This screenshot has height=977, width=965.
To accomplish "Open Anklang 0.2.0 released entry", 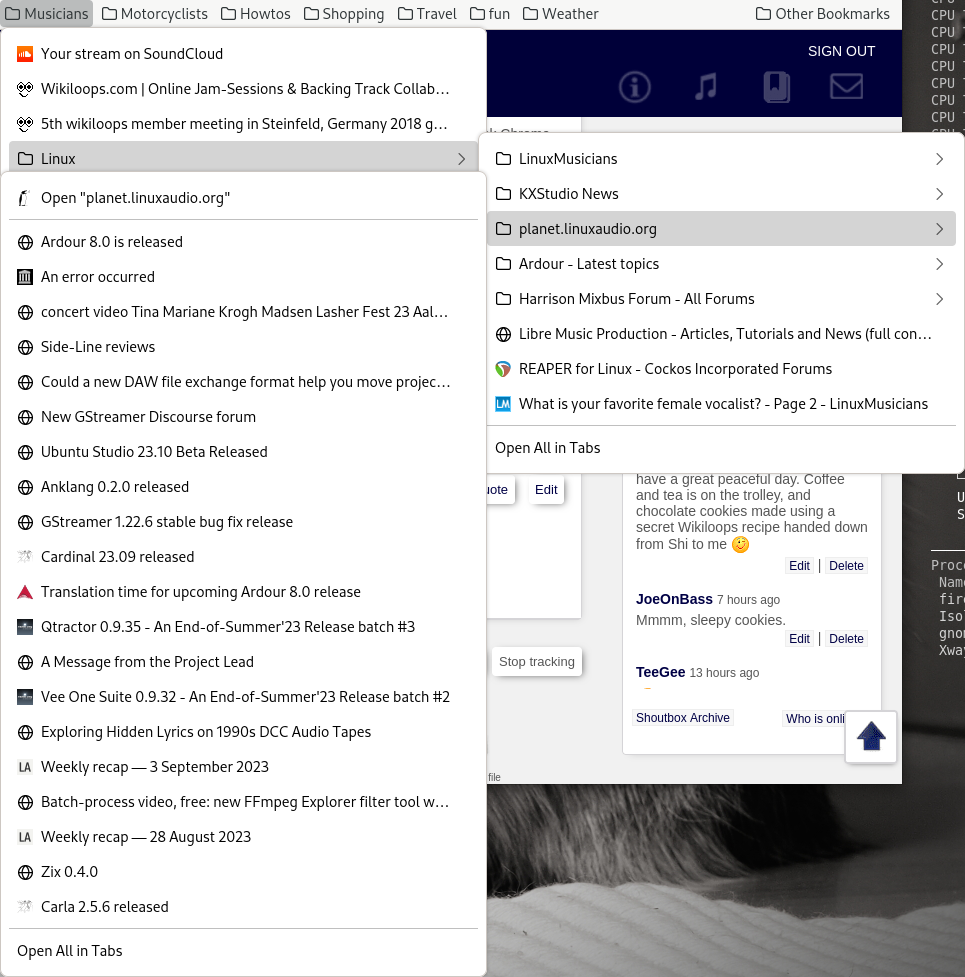I will 244,487.
